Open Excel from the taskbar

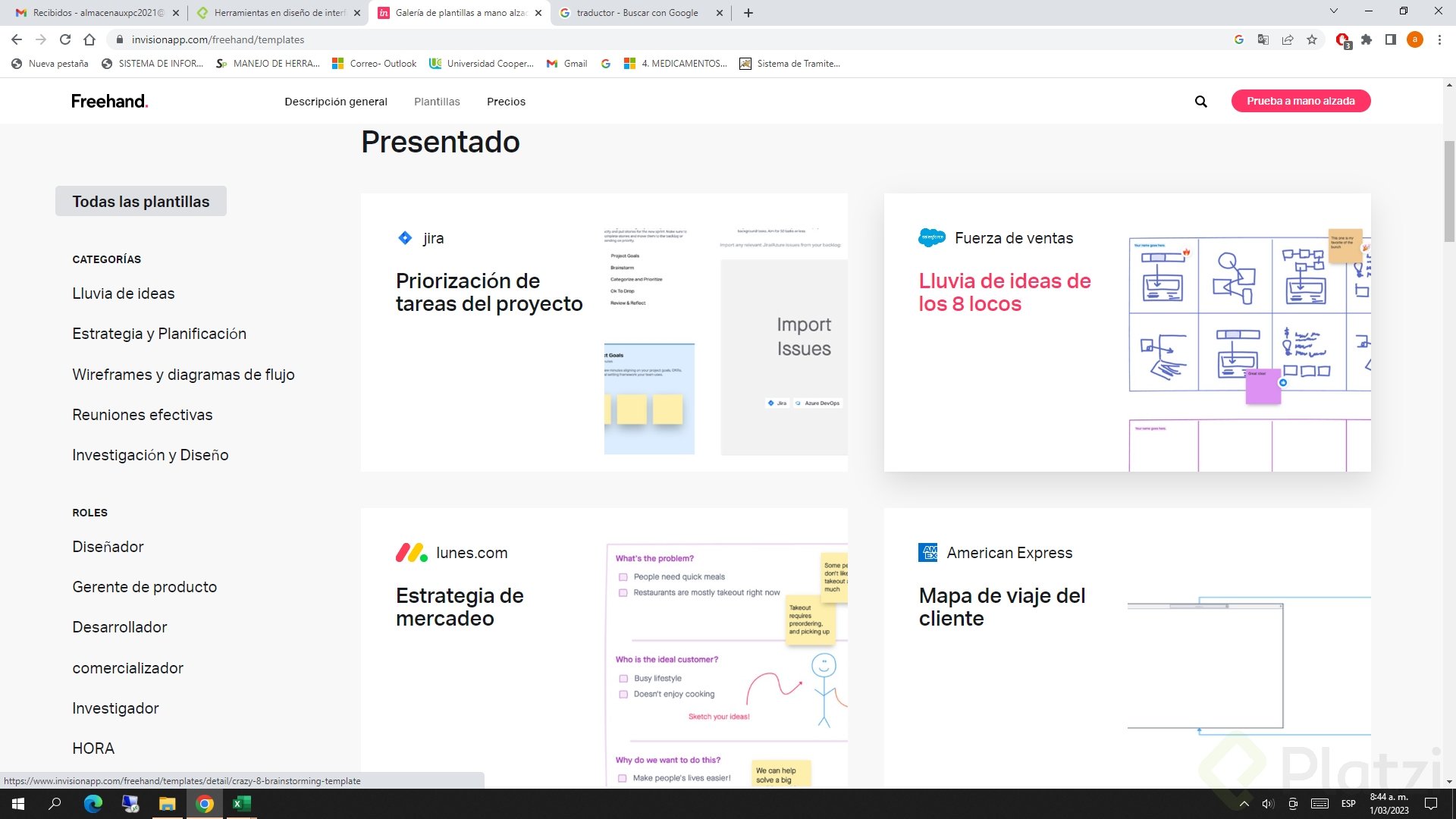(241, 805)
